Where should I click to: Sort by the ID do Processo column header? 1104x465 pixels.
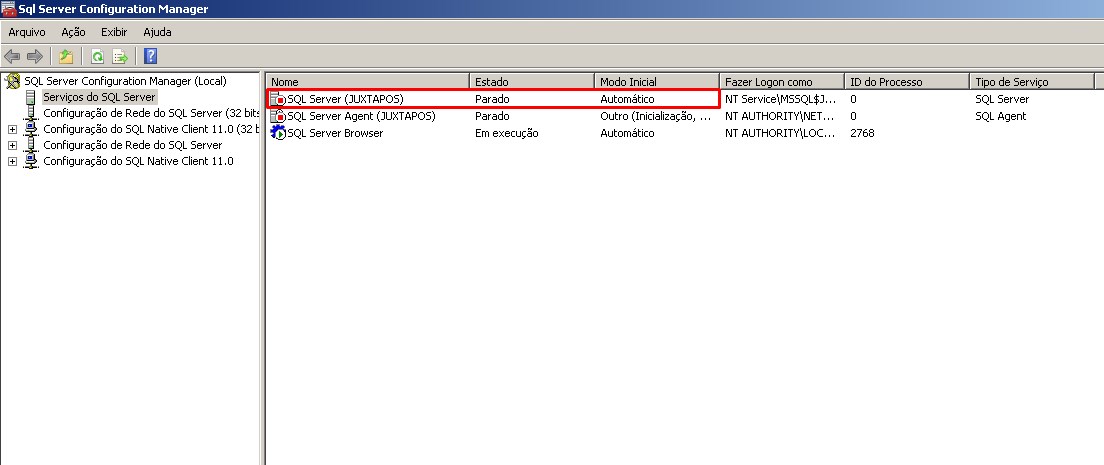908,82
